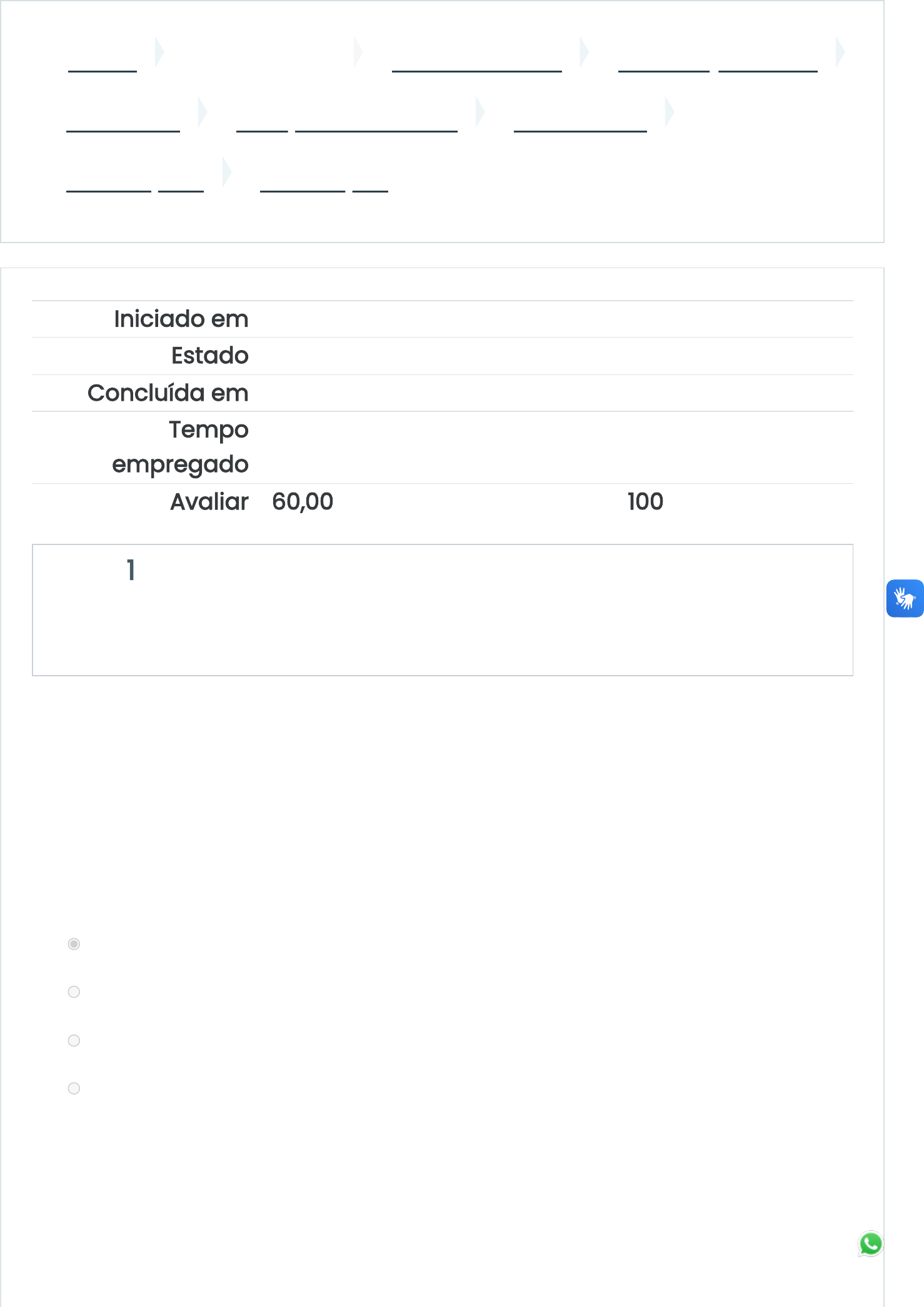This screenshot has height=1307, width=924.
Task: Open the blue sign-language accessibility widget
Action: (x=904, y=598)
